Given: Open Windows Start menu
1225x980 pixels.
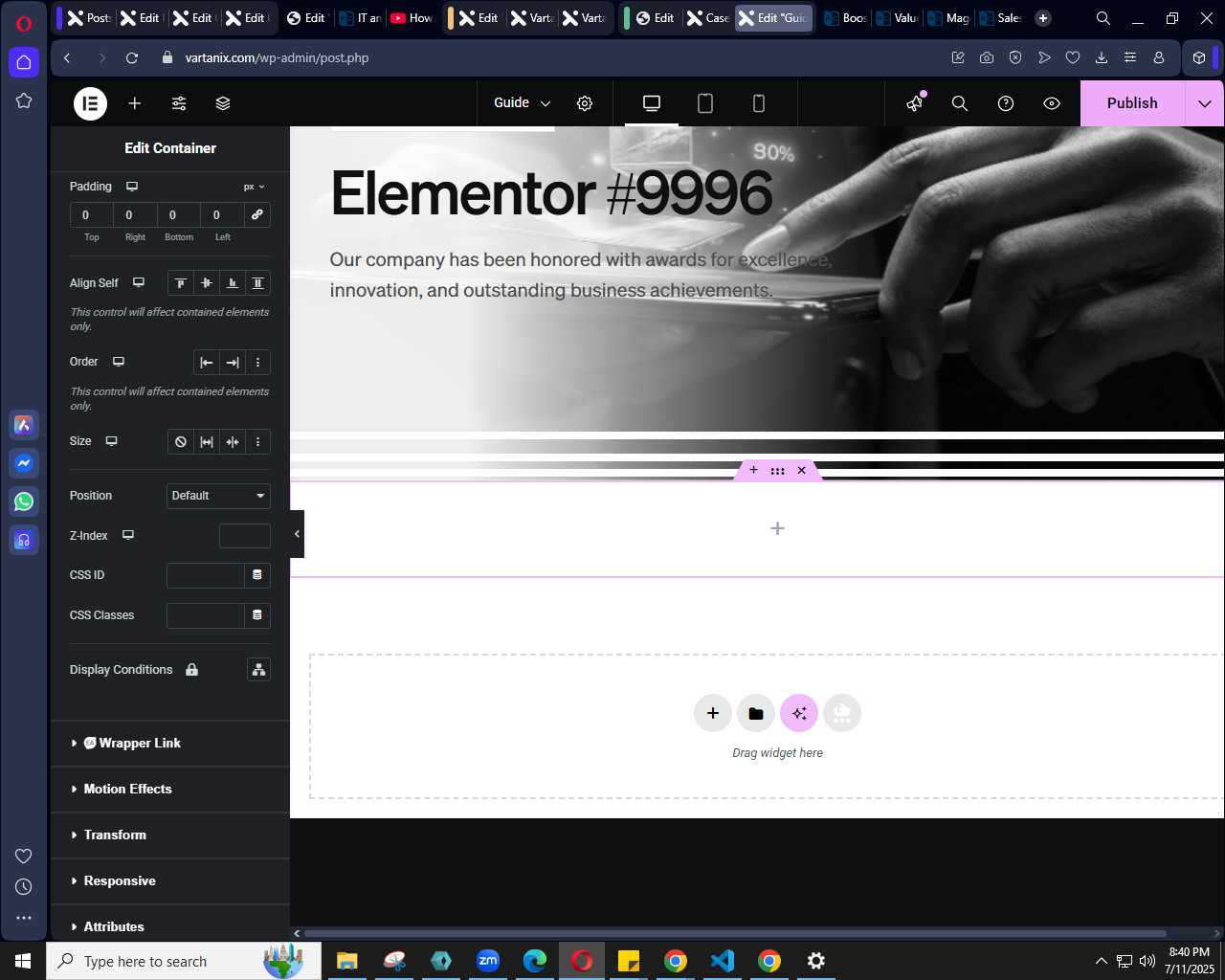Looking at the screenshot, I should point(23,961).
